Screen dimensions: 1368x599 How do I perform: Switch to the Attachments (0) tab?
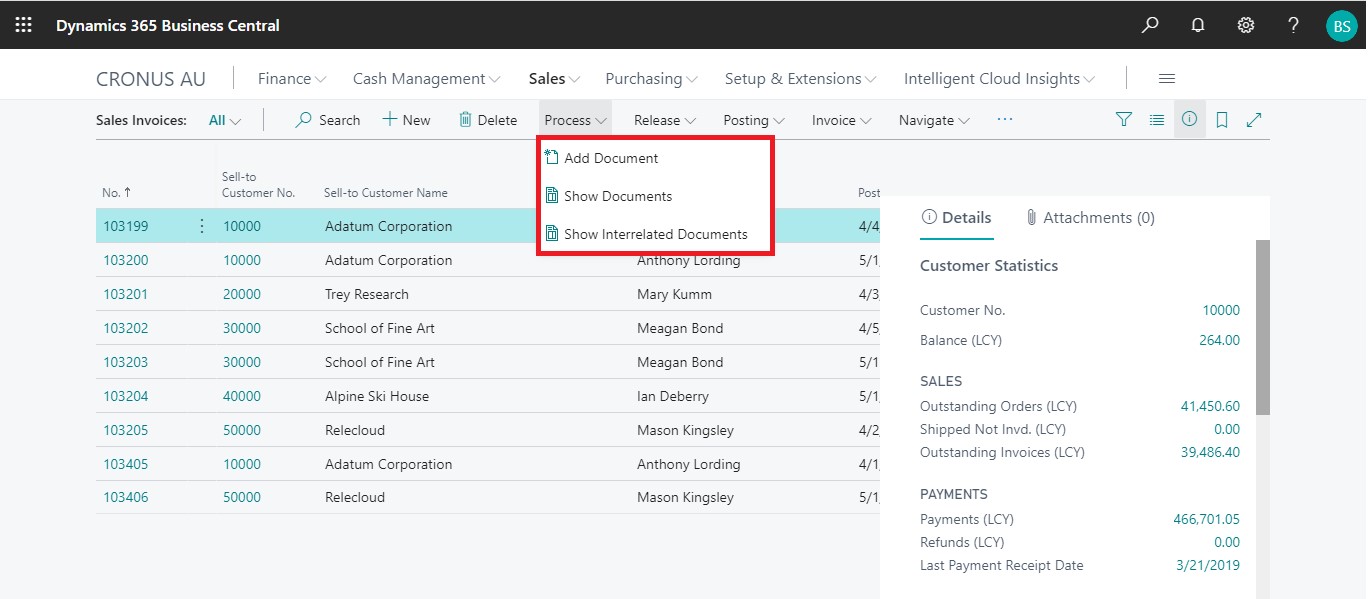pyautogui.click(x=1090, y=218)
